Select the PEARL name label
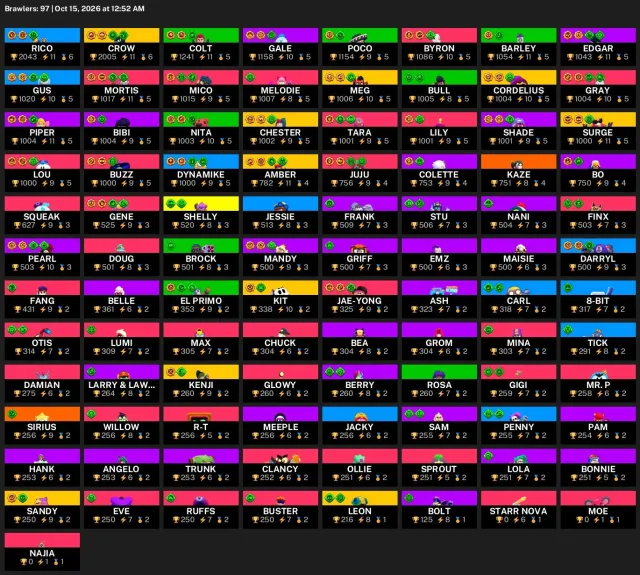 [42, 259]
